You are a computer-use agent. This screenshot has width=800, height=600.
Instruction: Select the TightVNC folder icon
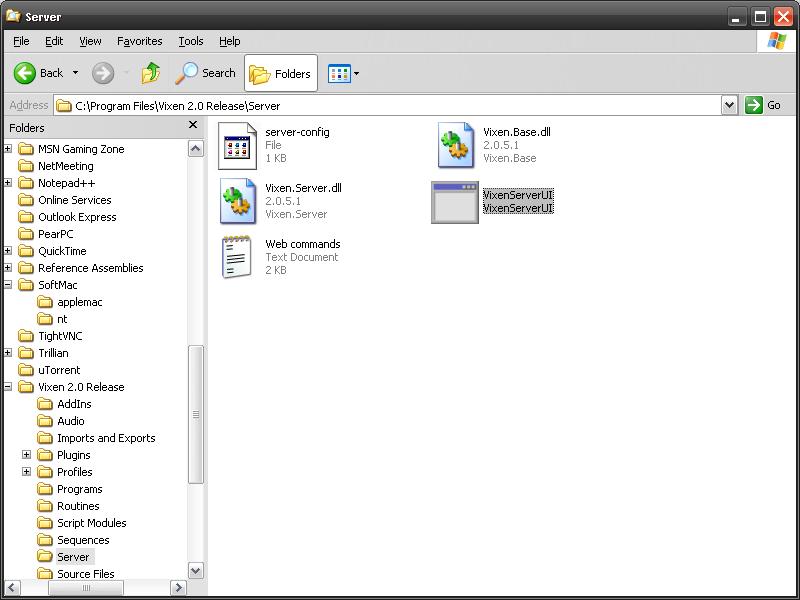[x=26, y=336]
